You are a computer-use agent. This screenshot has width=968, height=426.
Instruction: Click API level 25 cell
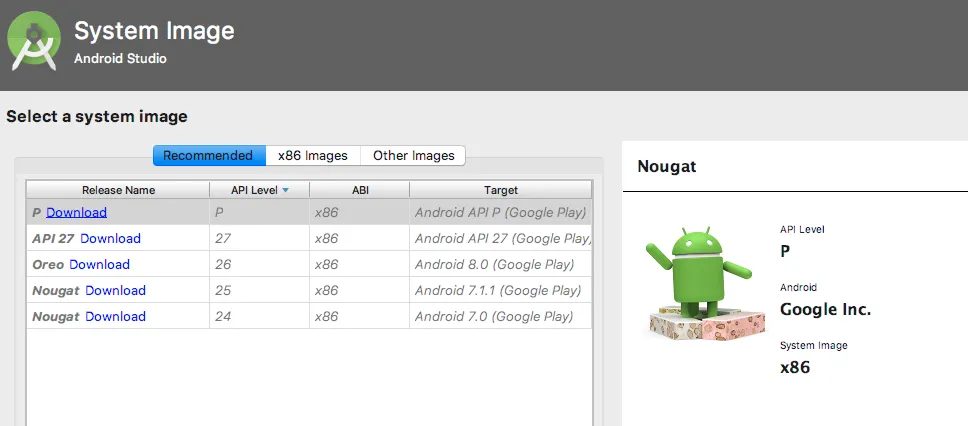coord(259,290)
